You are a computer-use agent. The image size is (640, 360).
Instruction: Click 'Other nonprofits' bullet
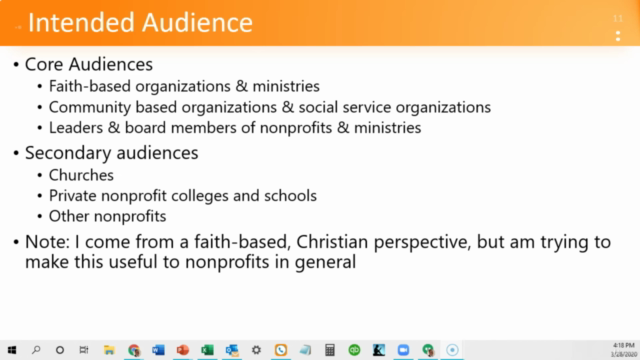(107, 216)
